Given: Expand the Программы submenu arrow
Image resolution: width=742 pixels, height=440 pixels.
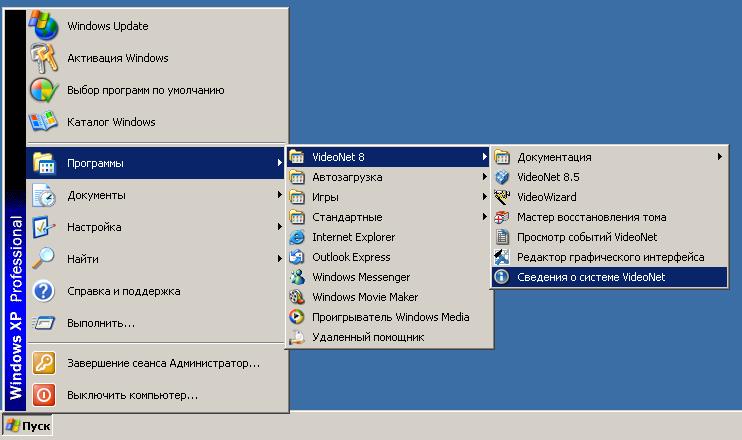Looking at the screenshot, I should 280,163.
